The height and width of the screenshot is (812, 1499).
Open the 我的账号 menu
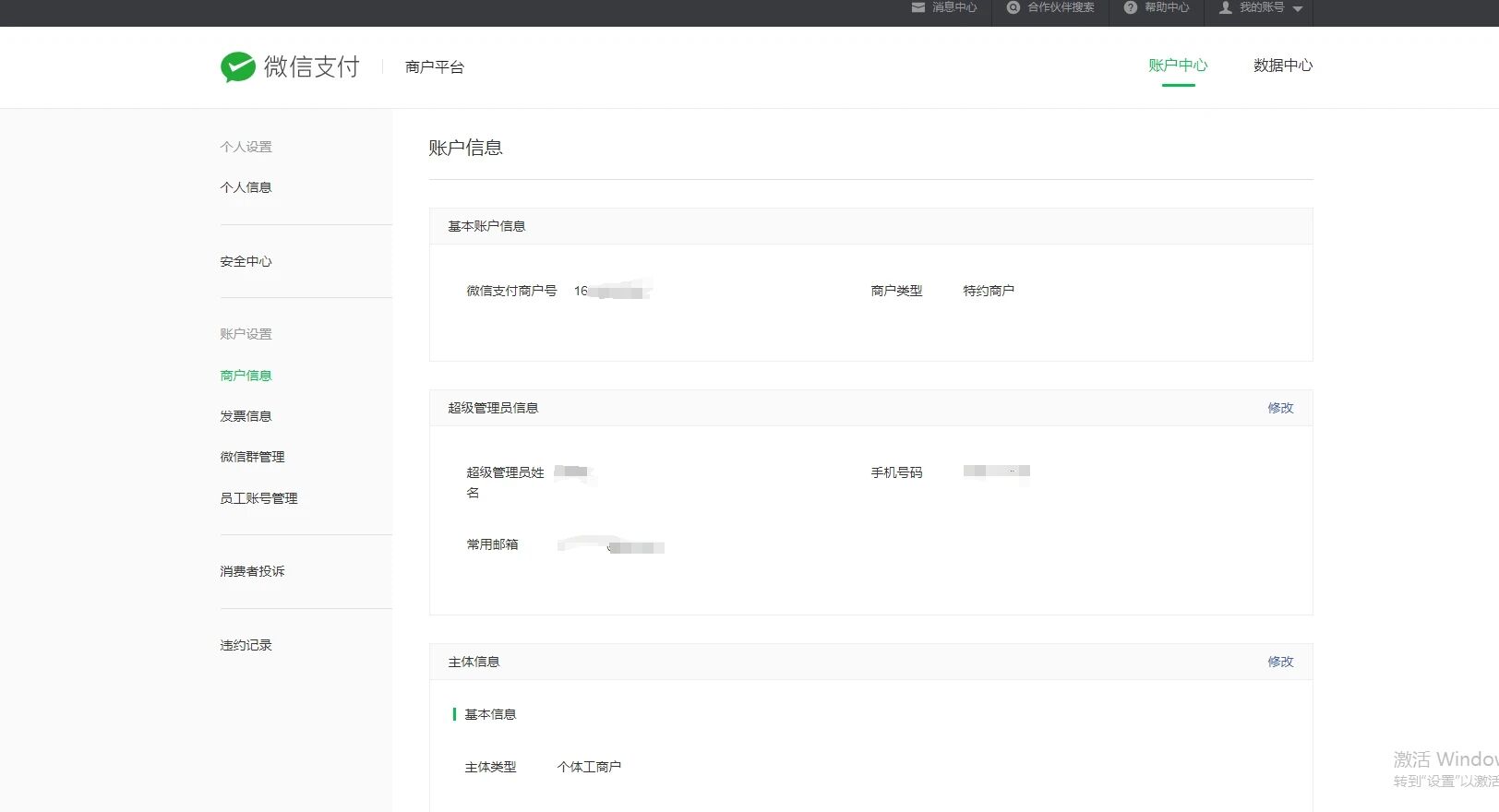point(1262,7)
